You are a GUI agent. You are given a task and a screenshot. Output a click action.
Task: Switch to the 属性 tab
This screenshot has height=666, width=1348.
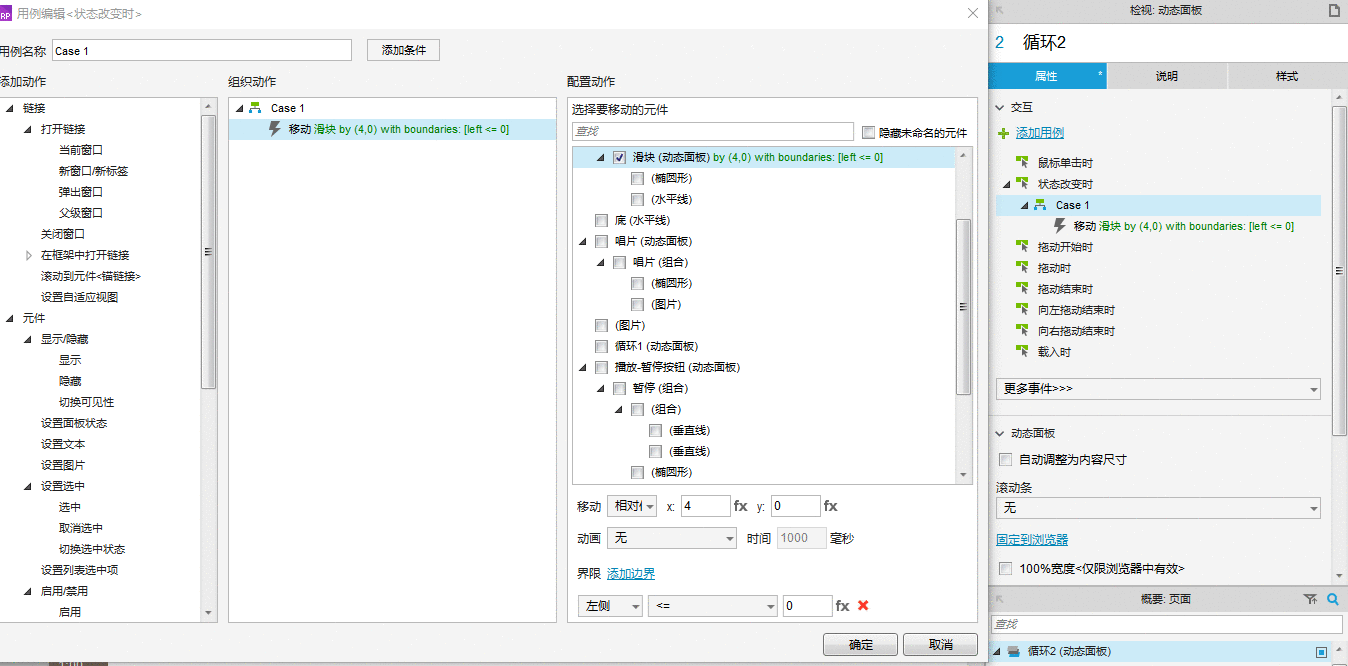[1047, 76]
